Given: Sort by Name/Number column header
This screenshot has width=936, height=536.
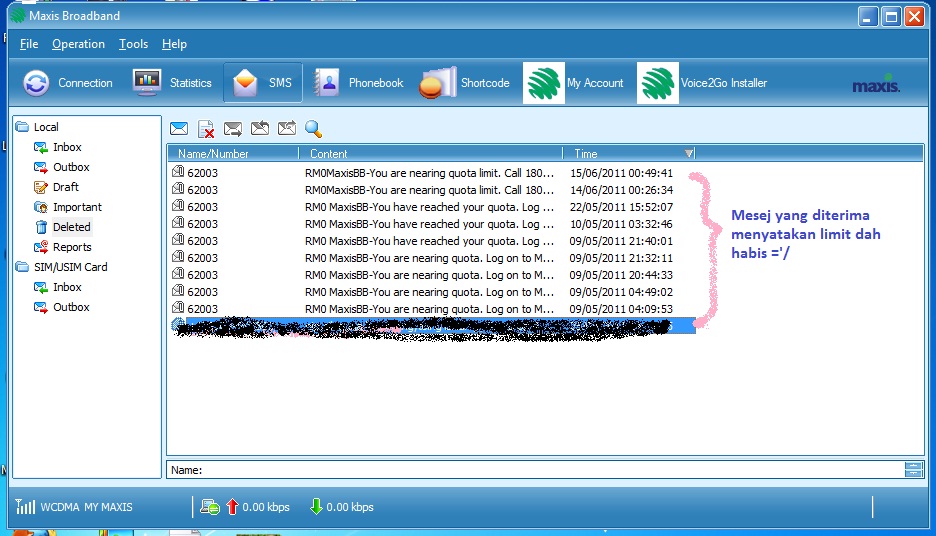Looking at the screenshot, I should [233, 153].
